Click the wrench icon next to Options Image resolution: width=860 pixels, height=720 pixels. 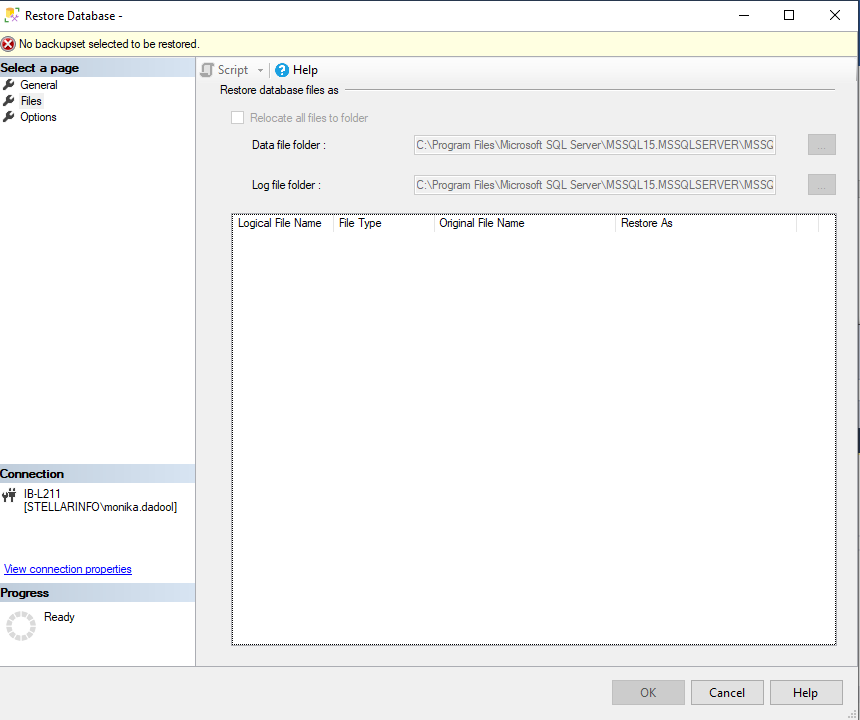pos(9,117)
